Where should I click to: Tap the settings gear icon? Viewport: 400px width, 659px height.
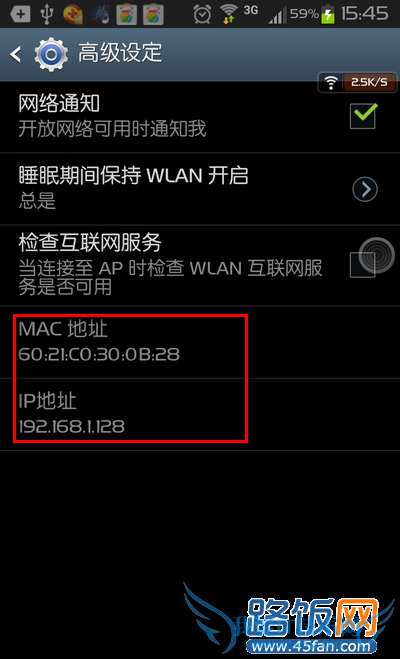click(51, 55)
